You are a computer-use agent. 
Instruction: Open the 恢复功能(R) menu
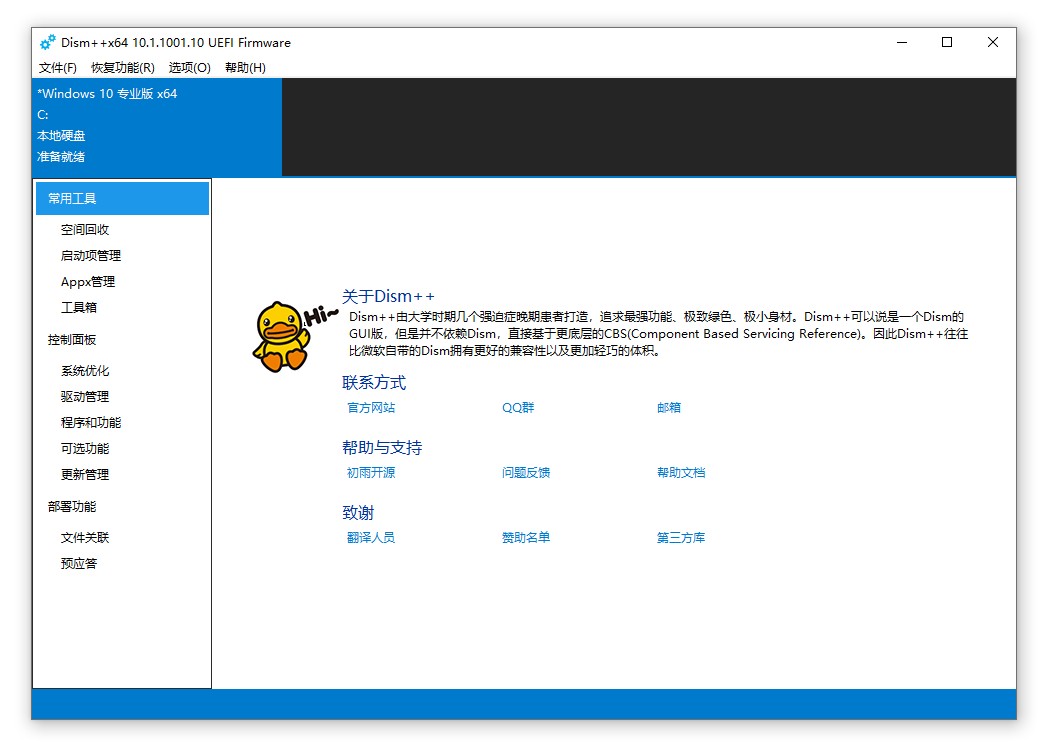coord(123,67)
